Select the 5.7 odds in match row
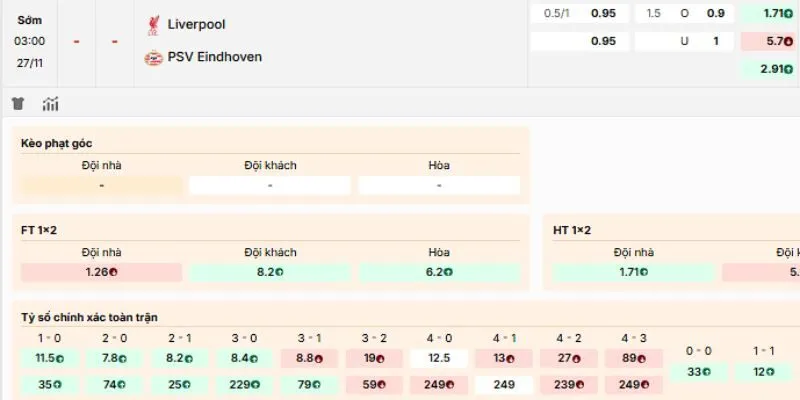 coord(769,41)
